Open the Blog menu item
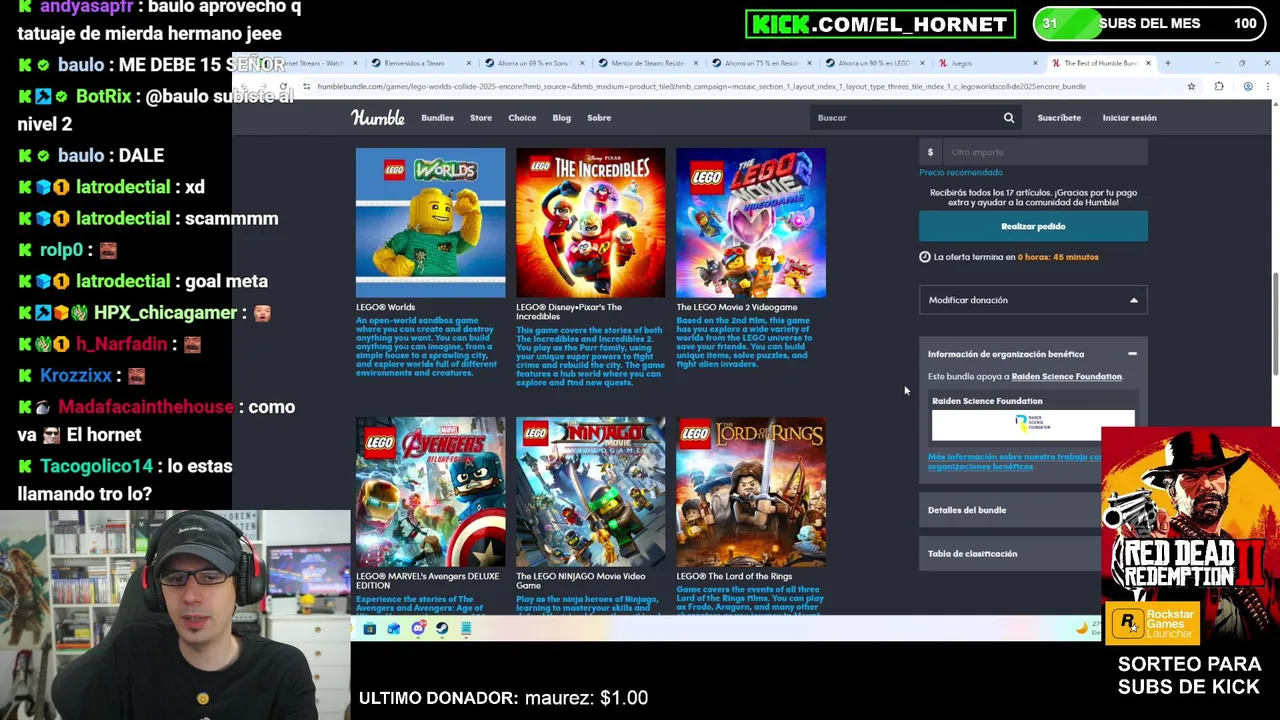The image size is (1280, 720). (x=561, y=118)
